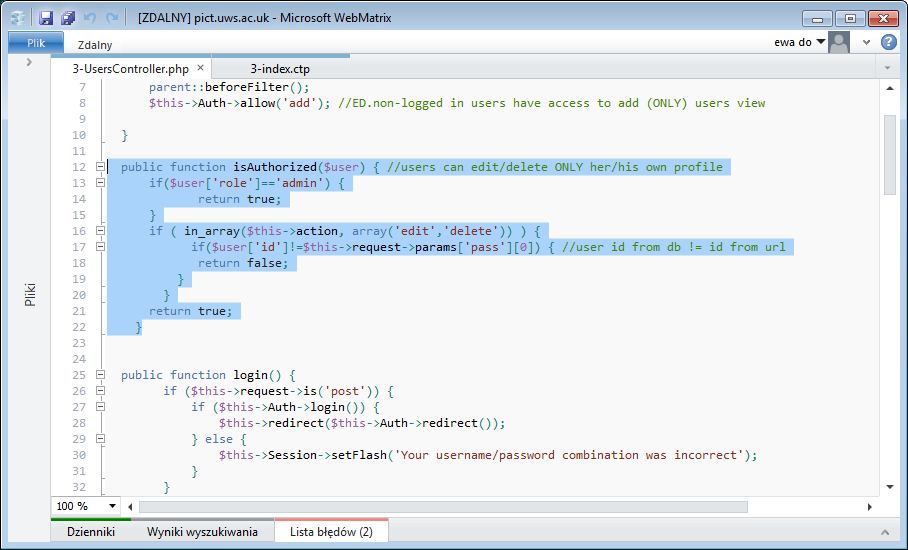The image size is (908, 550).
Task: Open the open-documents list dropdown arrow
Action: click(x=887, y=68)
